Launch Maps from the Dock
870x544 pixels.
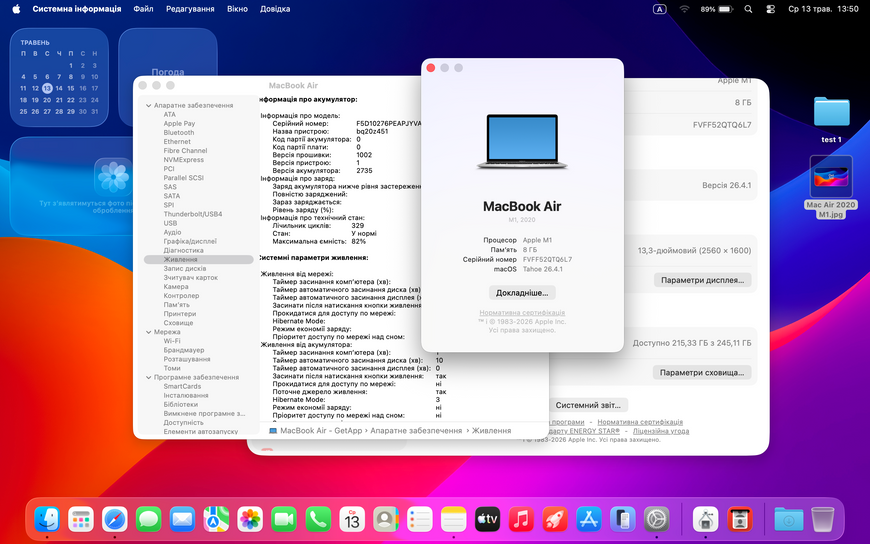216,520
